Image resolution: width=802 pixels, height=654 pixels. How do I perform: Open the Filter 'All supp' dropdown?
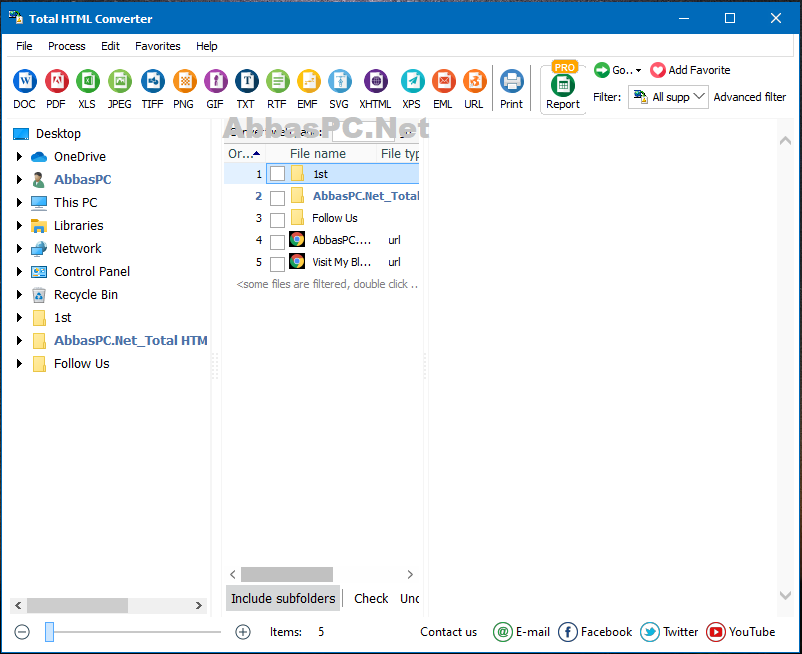pos(668,97)
